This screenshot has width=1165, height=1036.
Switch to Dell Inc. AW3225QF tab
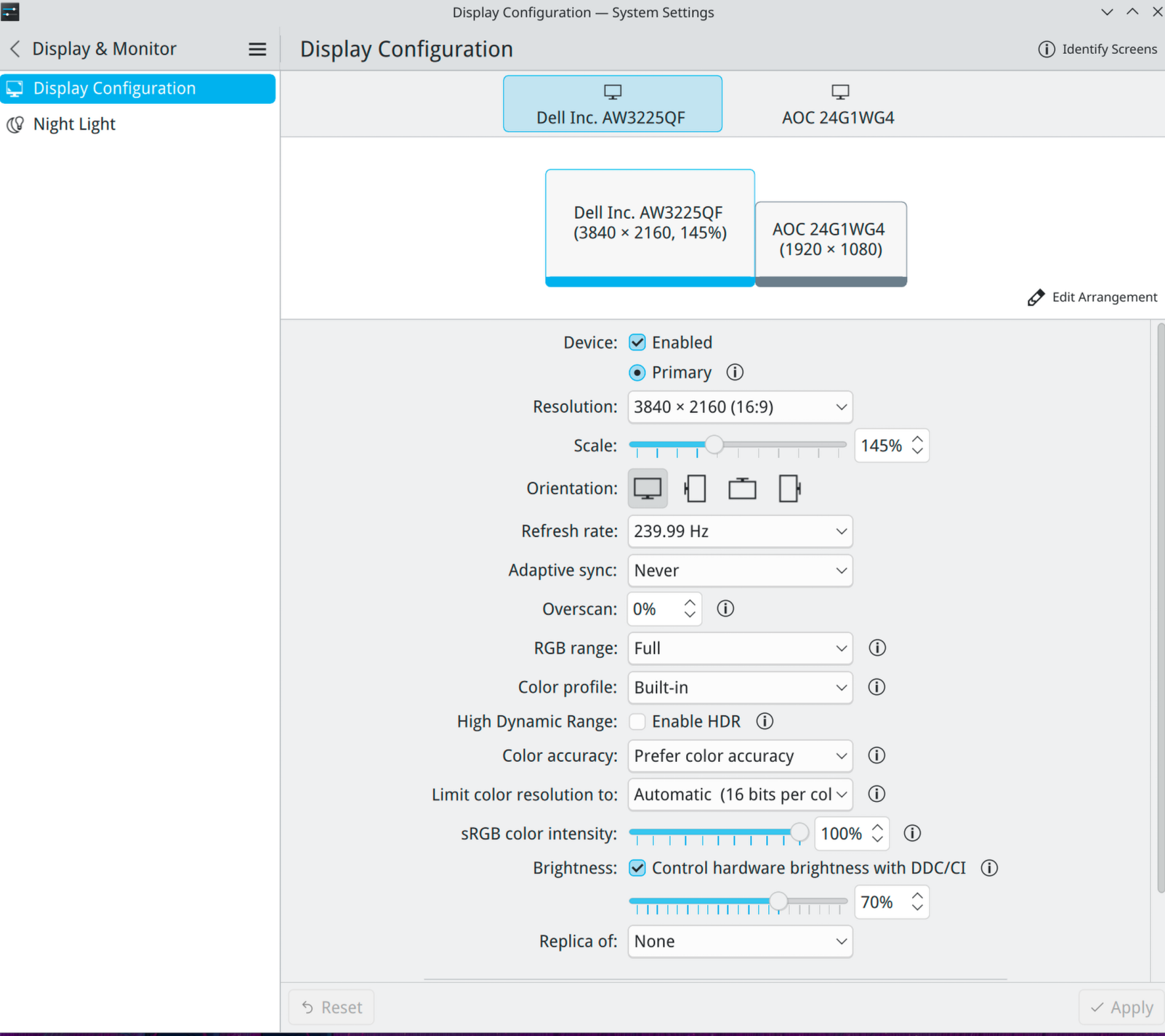pyautogui.click(x=613, y=104)
